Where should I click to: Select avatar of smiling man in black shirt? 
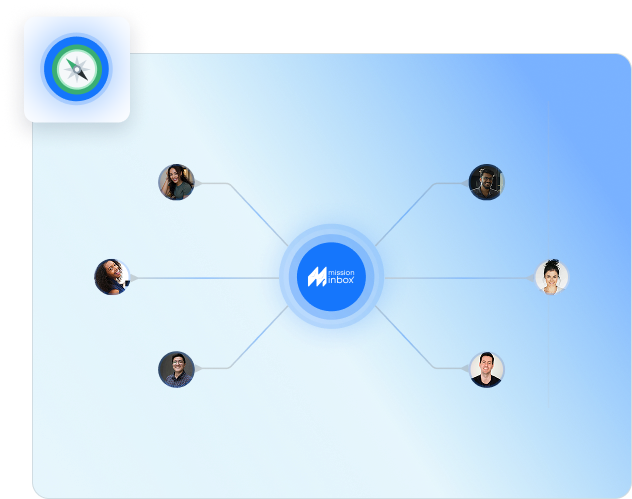[x=486, y=370]
